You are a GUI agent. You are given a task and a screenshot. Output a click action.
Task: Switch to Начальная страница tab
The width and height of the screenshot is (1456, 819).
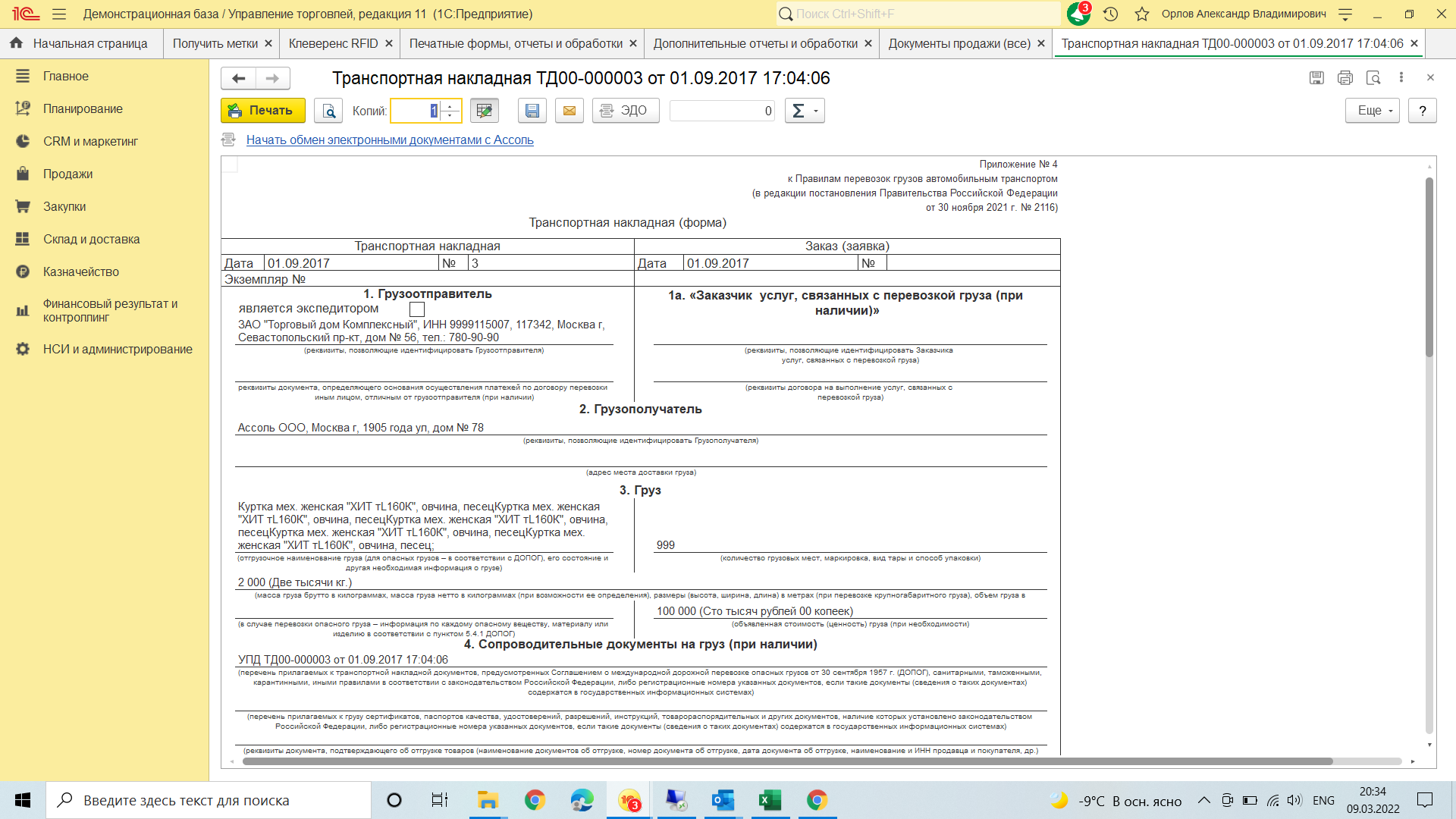[x=80, y=43]
